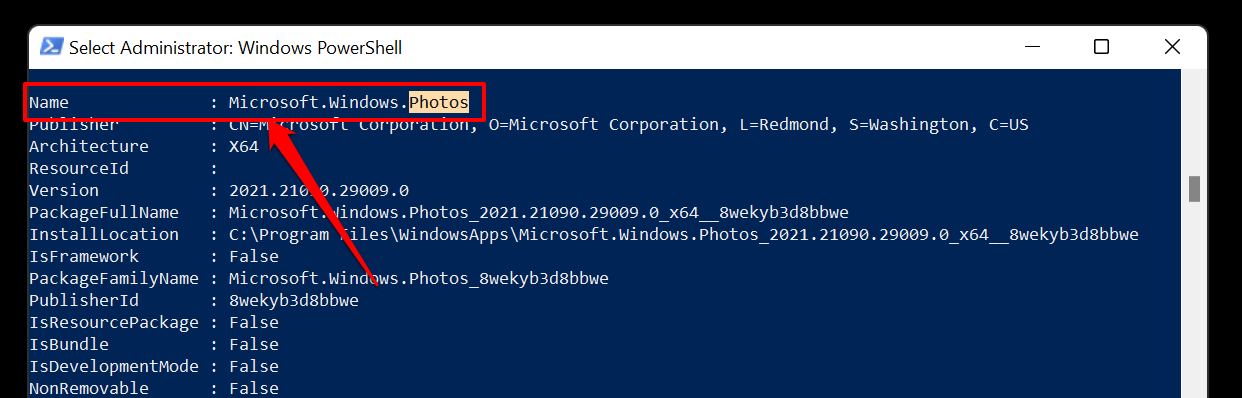Minimize the PowerShell window

tap(1032, 47)
